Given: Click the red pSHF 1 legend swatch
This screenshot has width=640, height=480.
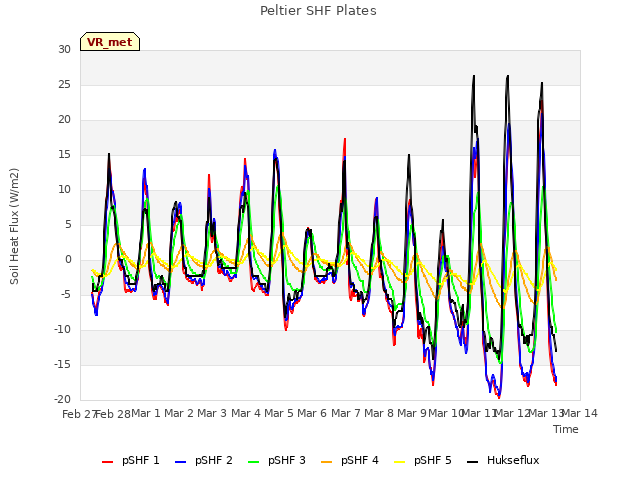Looking at the screenshot, I should click(107, 462).
